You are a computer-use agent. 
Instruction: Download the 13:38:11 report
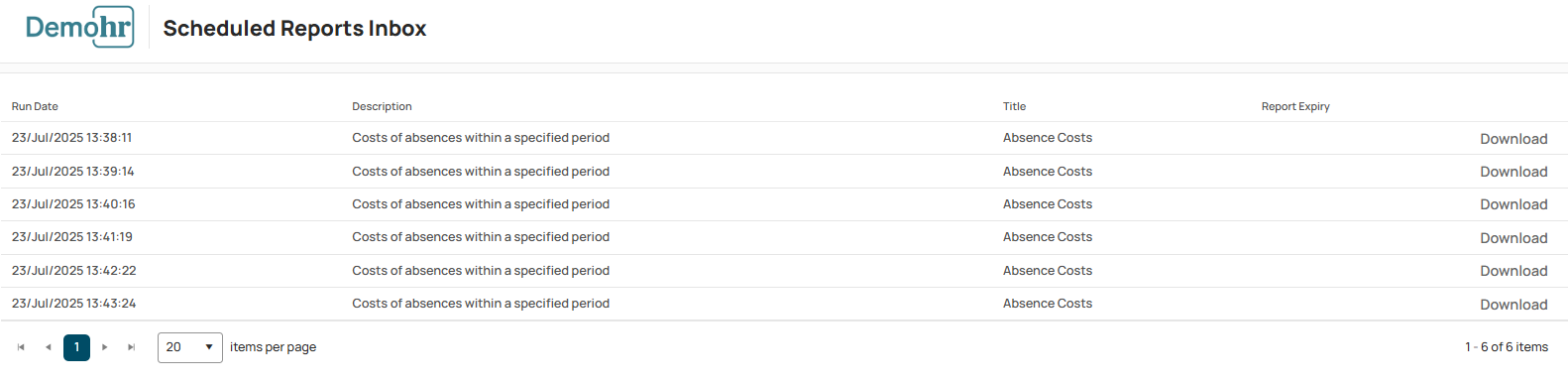[1513, 139]
